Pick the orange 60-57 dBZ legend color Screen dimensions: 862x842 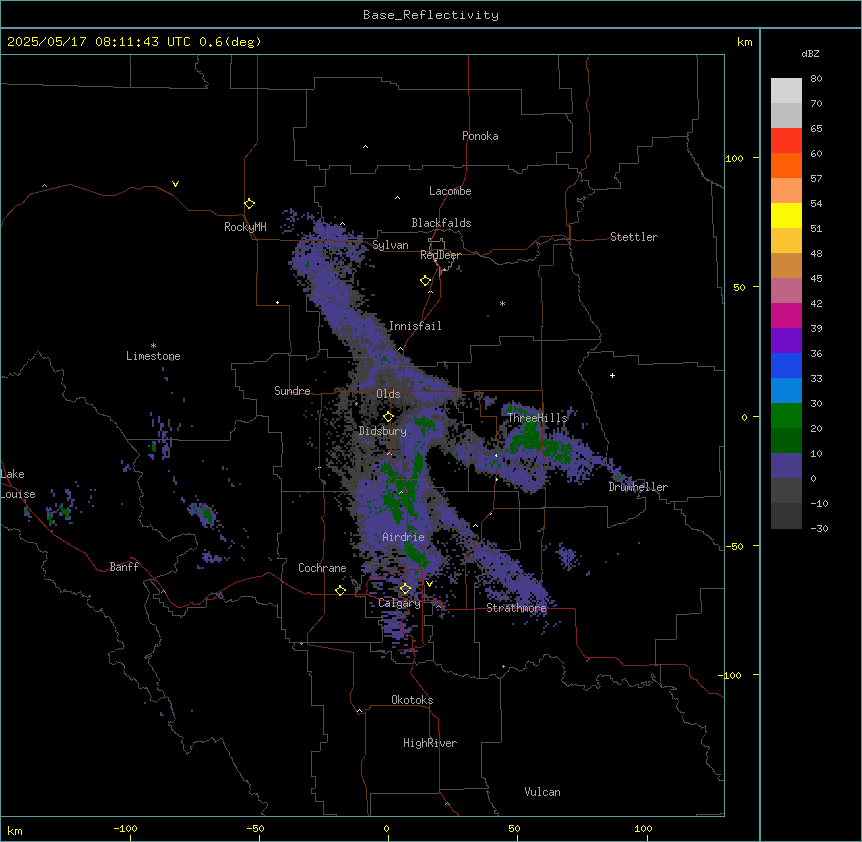point(786,165)
